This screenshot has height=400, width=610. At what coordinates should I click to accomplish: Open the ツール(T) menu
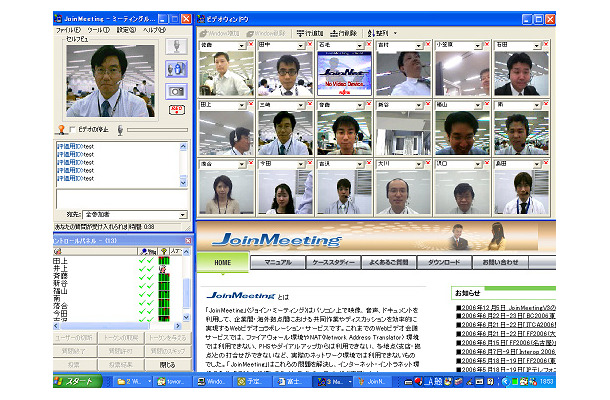click(x=98, y=30)
